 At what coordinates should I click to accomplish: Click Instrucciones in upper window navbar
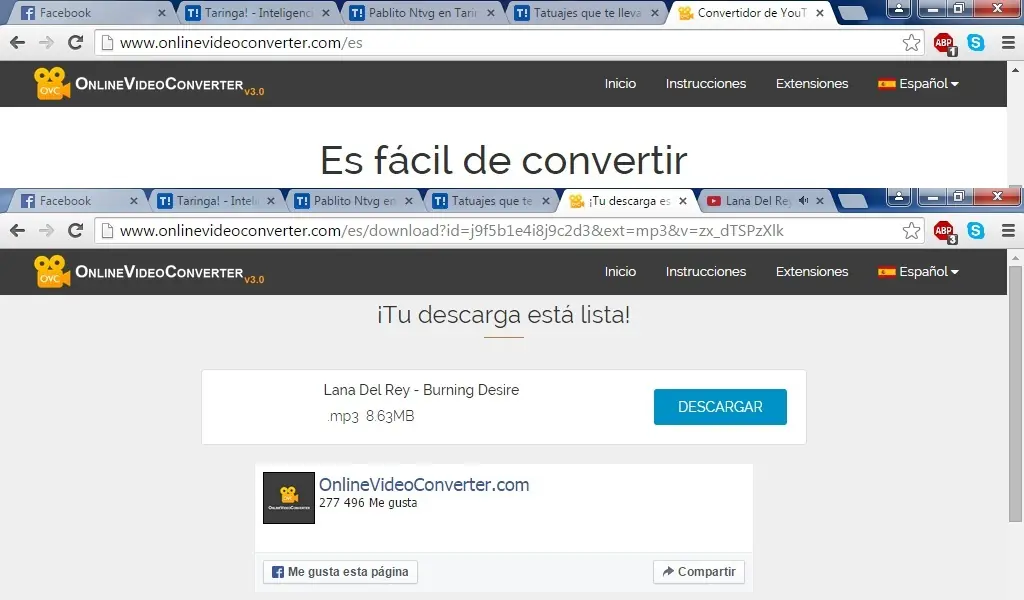coord(705,84)
